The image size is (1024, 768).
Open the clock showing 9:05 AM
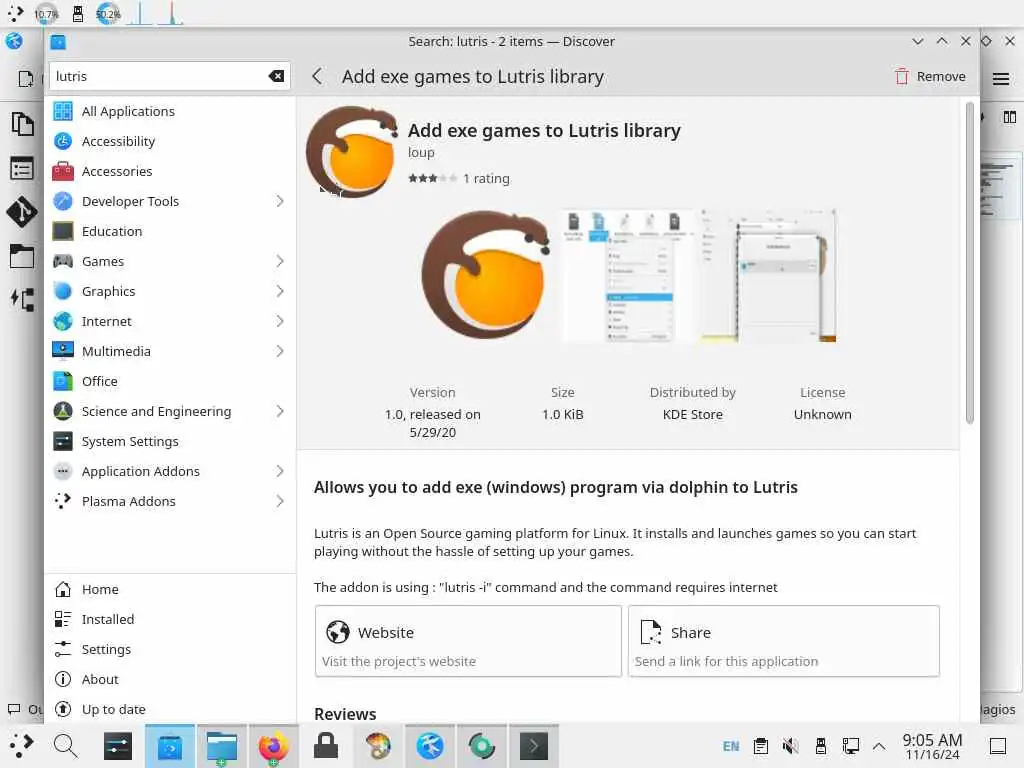coord(932,746)
